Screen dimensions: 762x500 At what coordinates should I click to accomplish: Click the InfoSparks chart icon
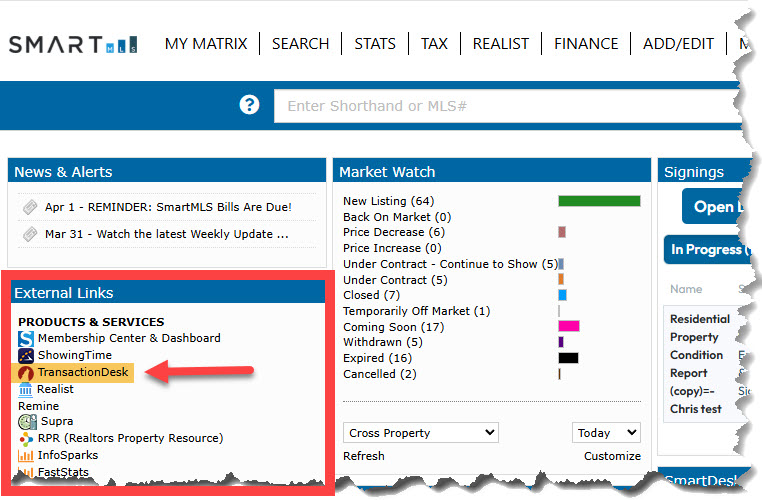tap(26, 455)
